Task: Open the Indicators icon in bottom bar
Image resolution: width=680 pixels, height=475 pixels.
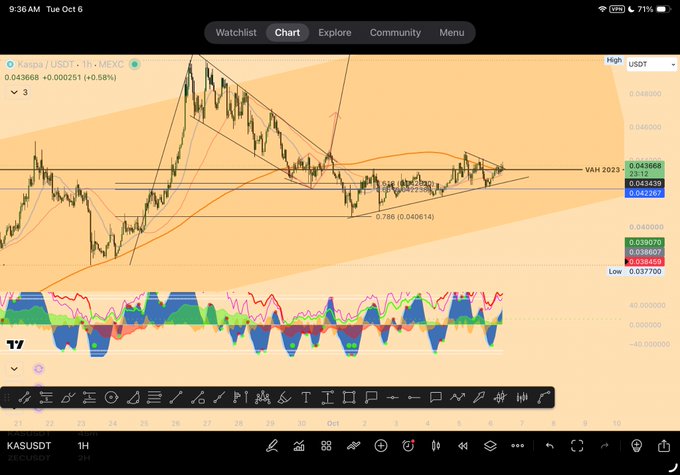Action: 299,446
